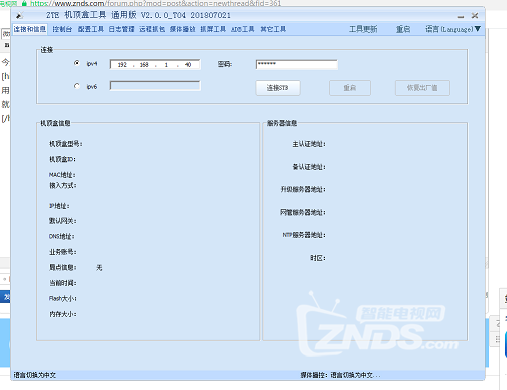
Task: Close the ZTE tool window
Action: click(x=475, y=16)
